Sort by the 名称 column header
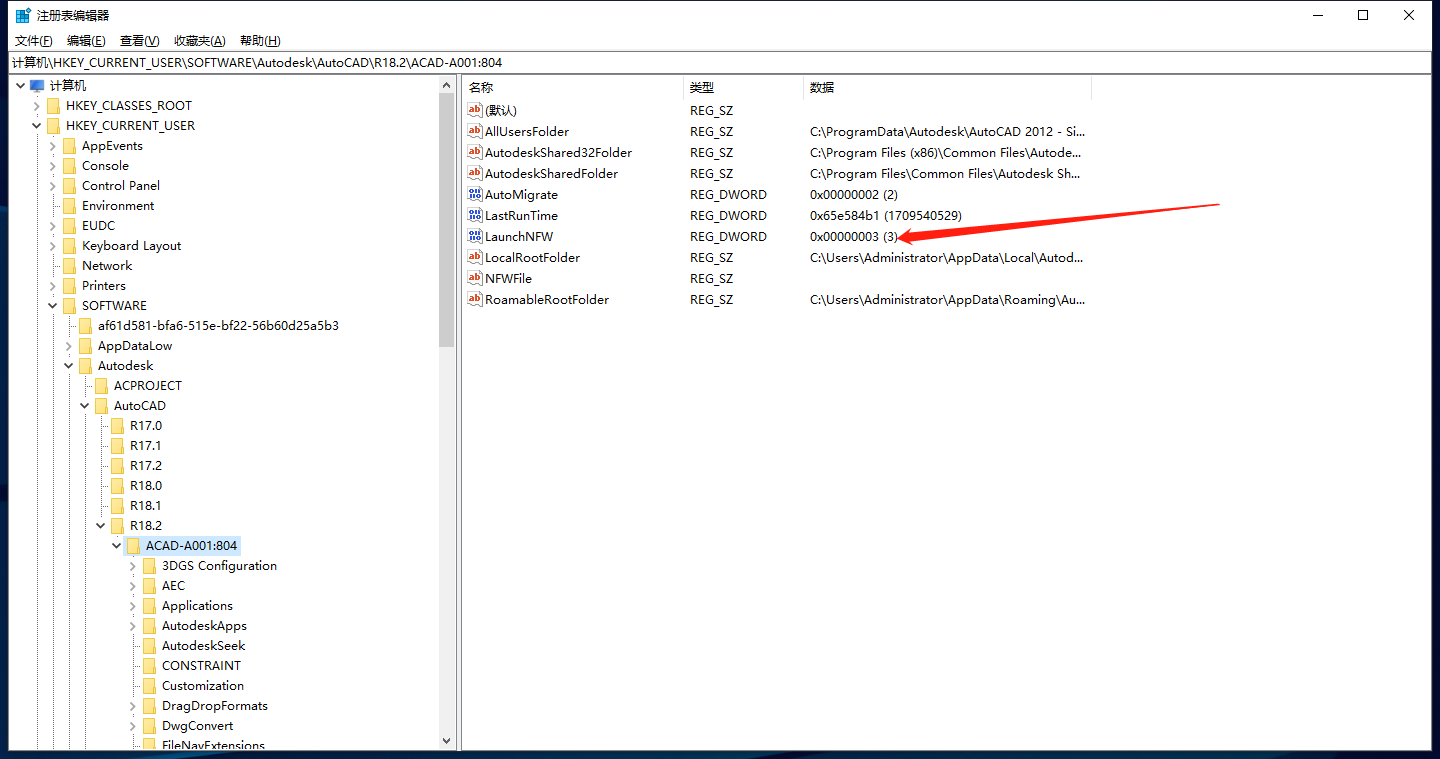Screen dimensions: 1440x759 (573, 88)
